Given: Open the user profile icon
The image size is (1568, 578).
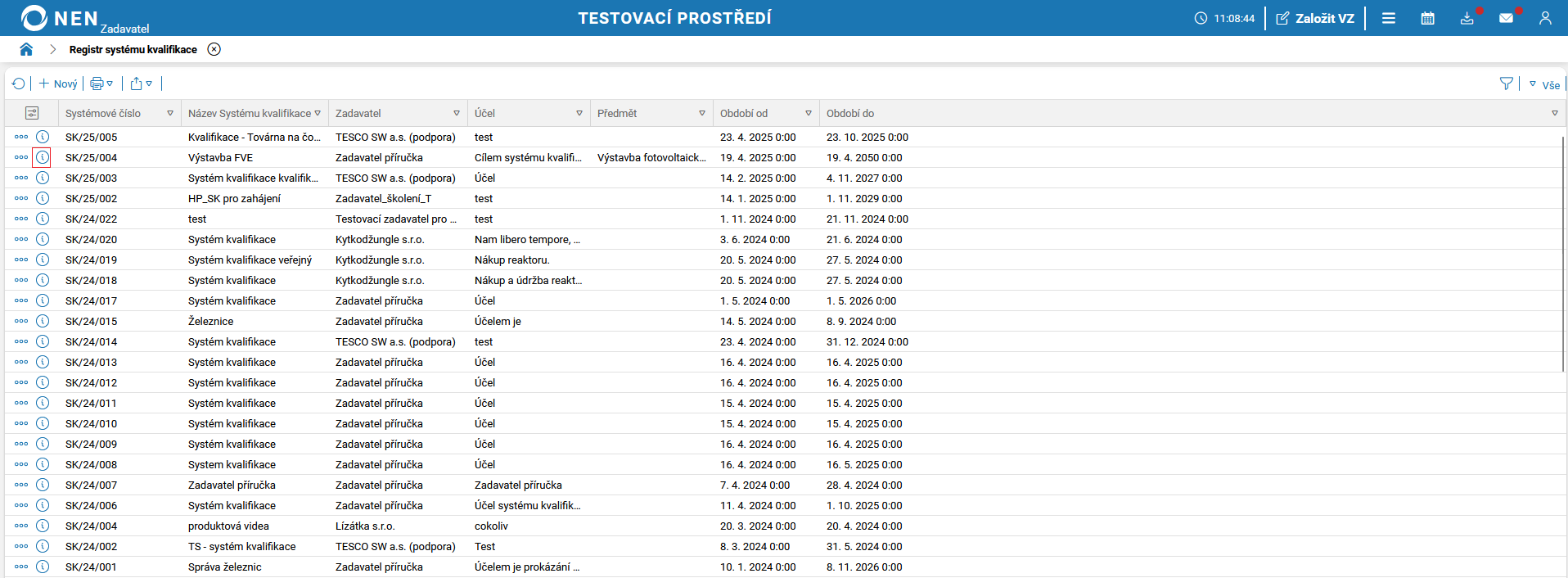Looking at the screenshot, I should click(x=1545, y=18).
